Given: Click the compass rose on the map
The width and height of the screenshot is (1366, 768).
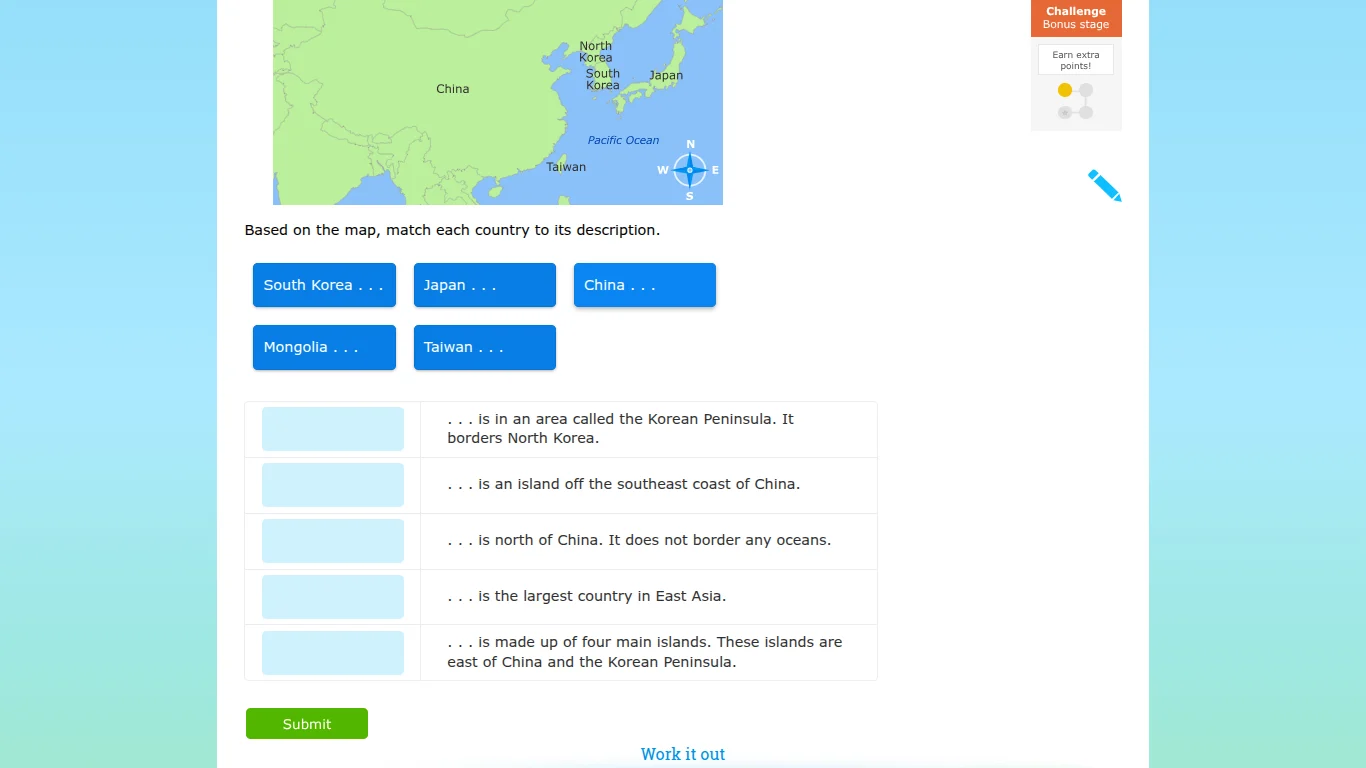Looking at the screenshot, I should tap(689, 170).
